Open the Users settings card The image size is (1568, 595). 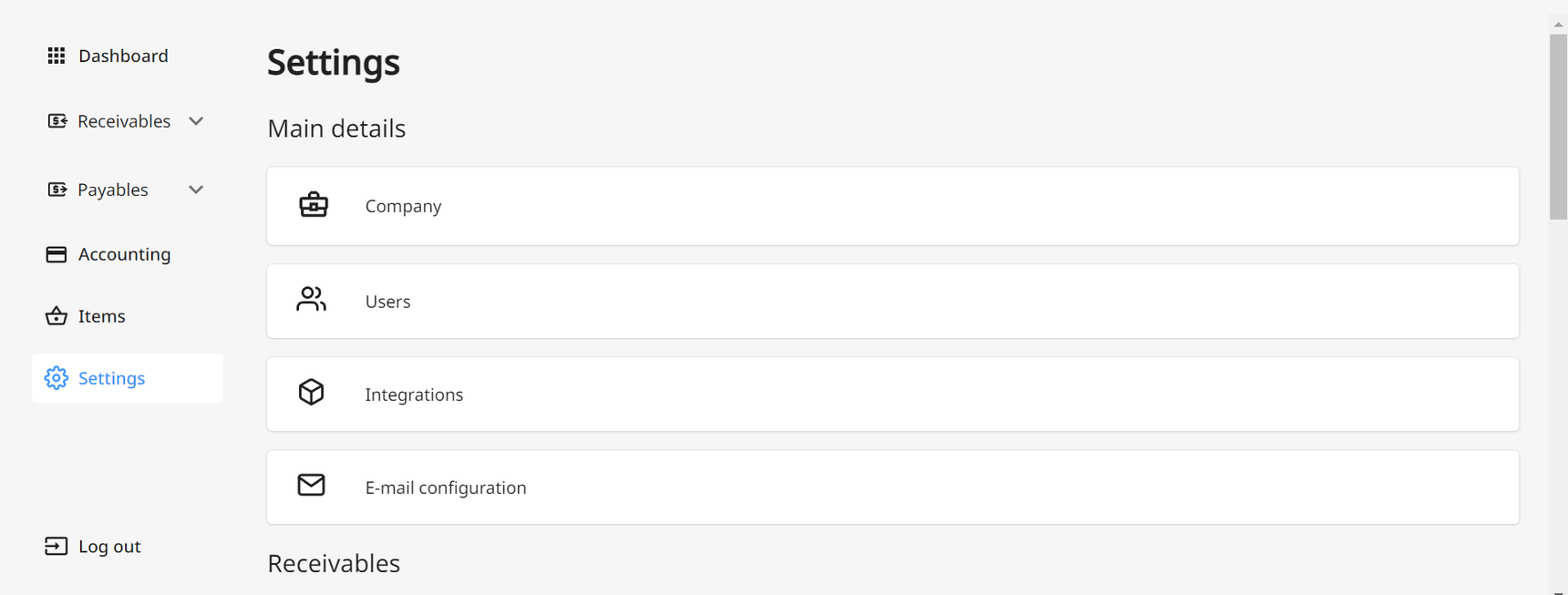click(x=892, y=301)
